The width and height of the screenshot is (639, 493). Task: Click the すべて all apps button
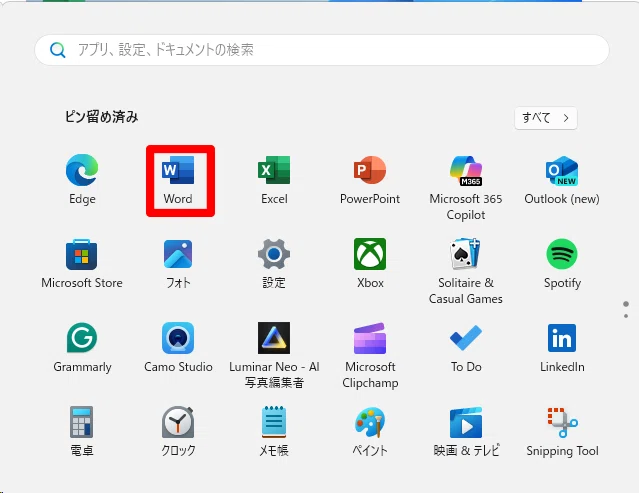click(x=546, y=118)
